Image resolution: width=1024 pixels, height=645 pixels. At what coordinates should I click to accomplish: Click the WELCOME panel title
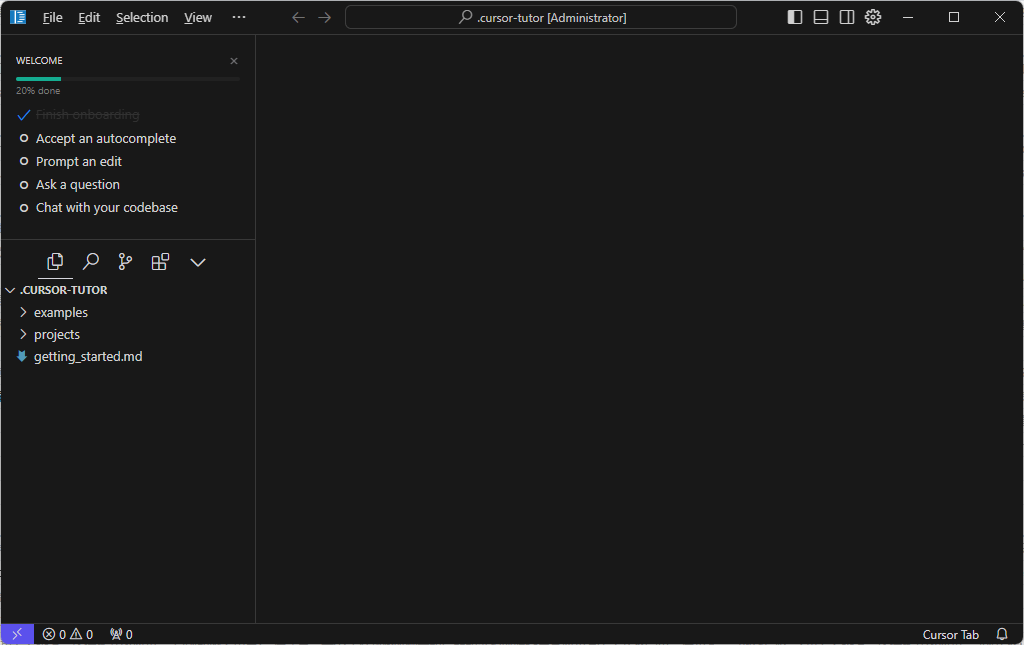[39, 61]
